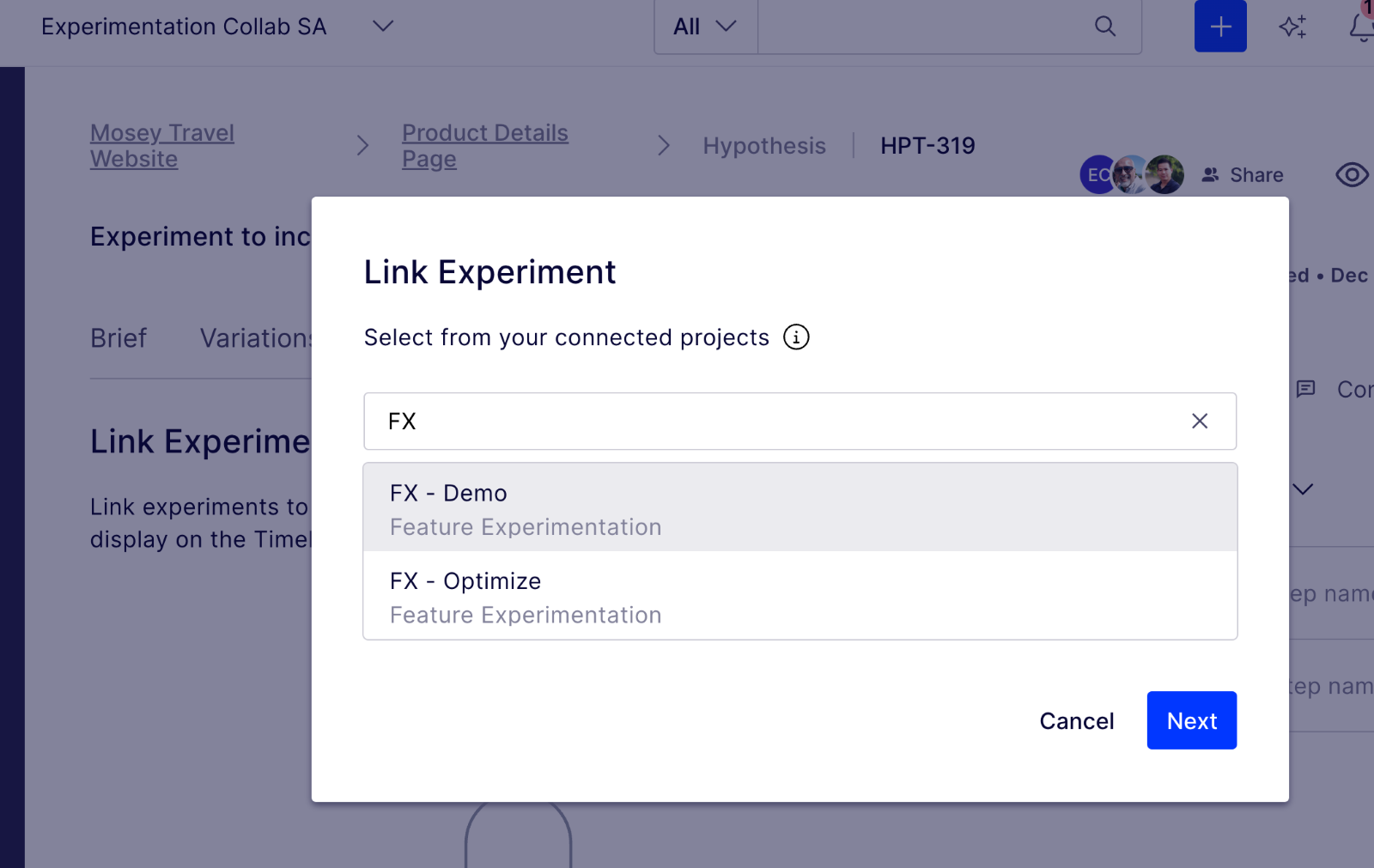Switch to the Variations tab
1374x868 pixels.
pos(257,338)
